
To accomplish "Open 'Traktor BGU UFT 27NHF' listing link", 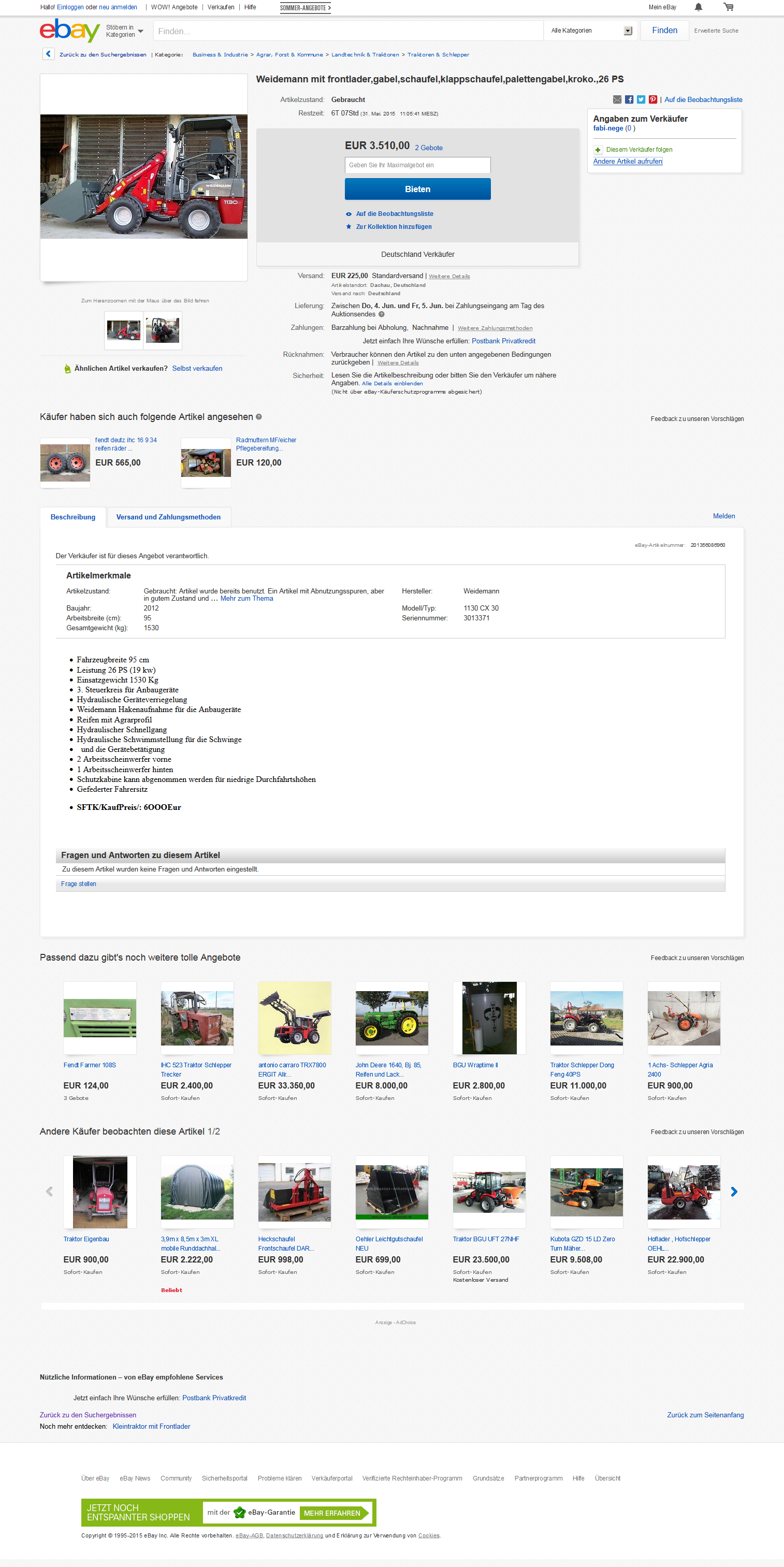I will tap(486, 1239).
